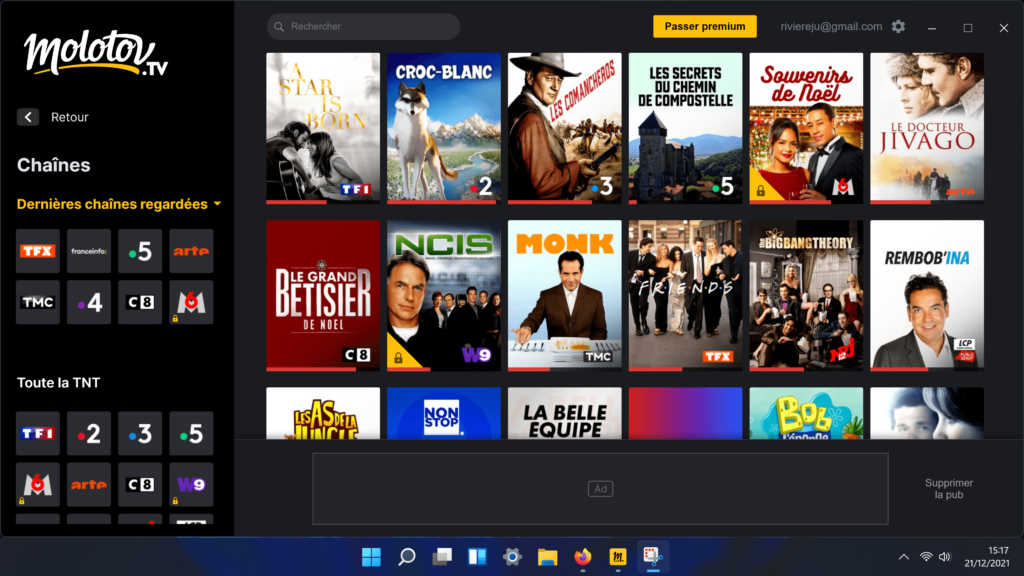1024x576 pixels.
Task: Open the W9 channel tile
Action: tap(191, 485)
